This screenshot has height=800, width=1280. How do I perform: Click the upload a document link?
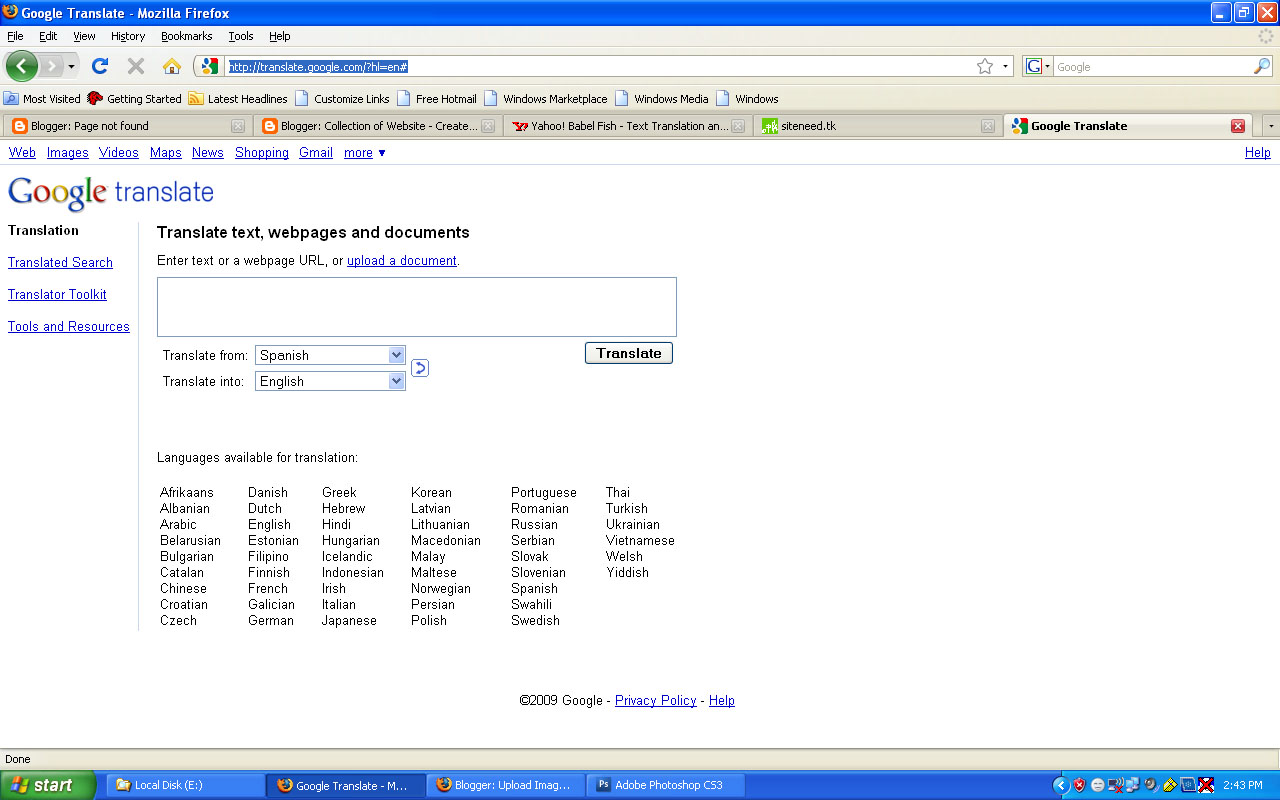tap(402, 261)
